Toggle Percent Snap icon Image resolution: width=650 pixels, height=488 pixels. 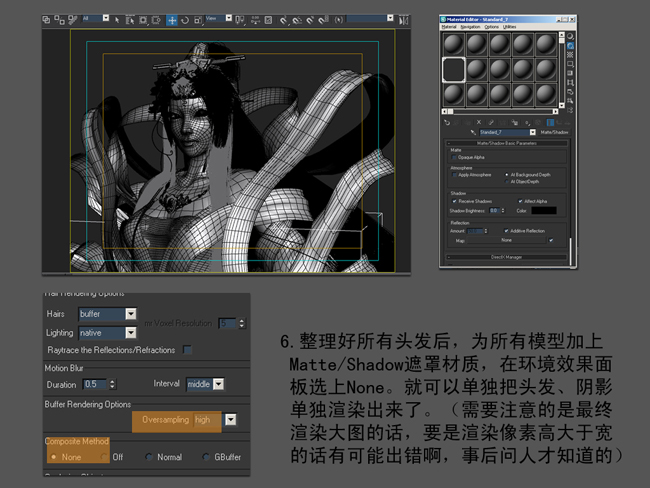click(310, 20)
